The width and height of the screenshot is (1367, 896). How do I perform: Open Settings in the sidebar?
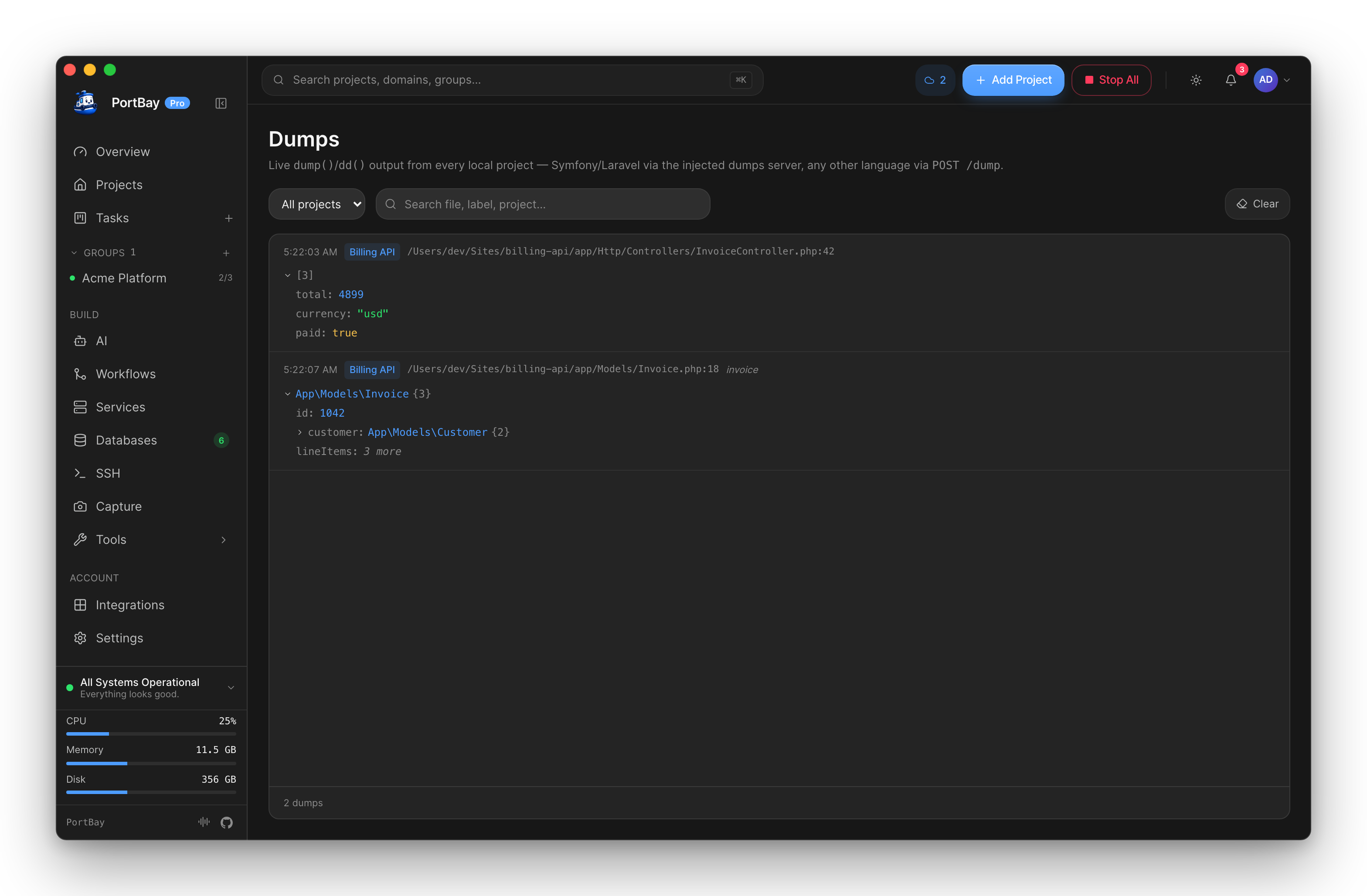pyautogui.click(x=152, y=638)
